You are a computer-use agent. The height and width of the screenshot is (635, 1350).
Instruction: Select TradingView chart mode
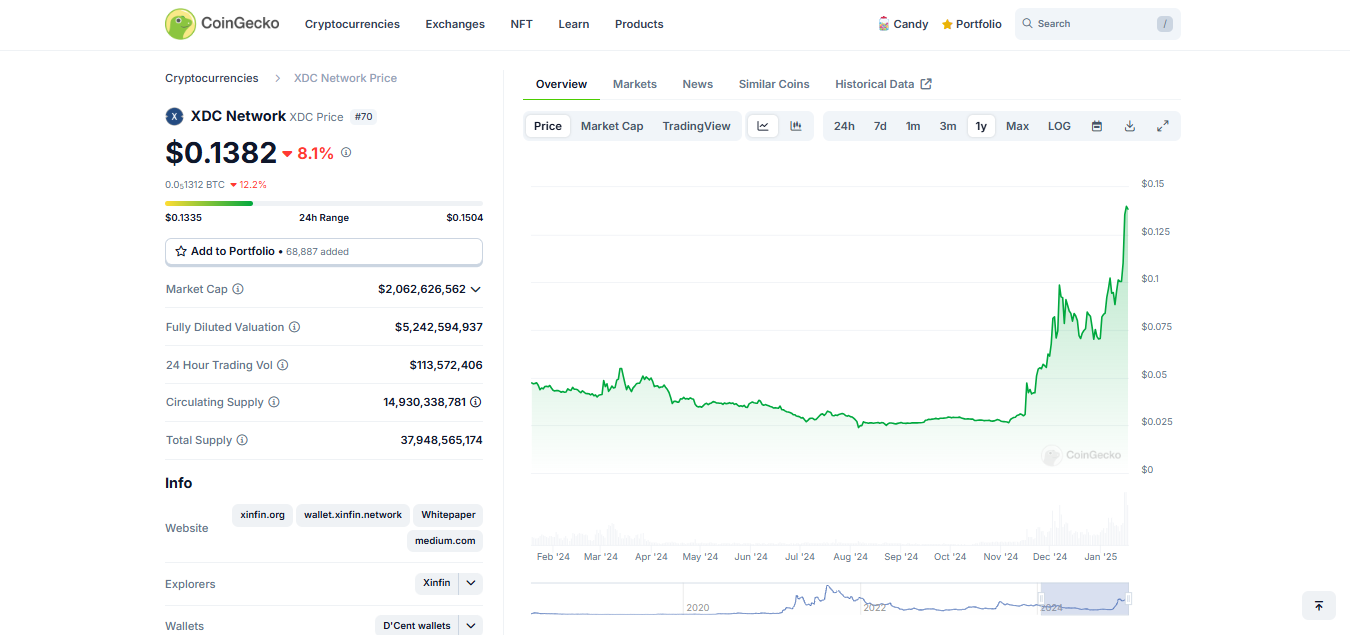pyautogui.click(x=696, y=126)
